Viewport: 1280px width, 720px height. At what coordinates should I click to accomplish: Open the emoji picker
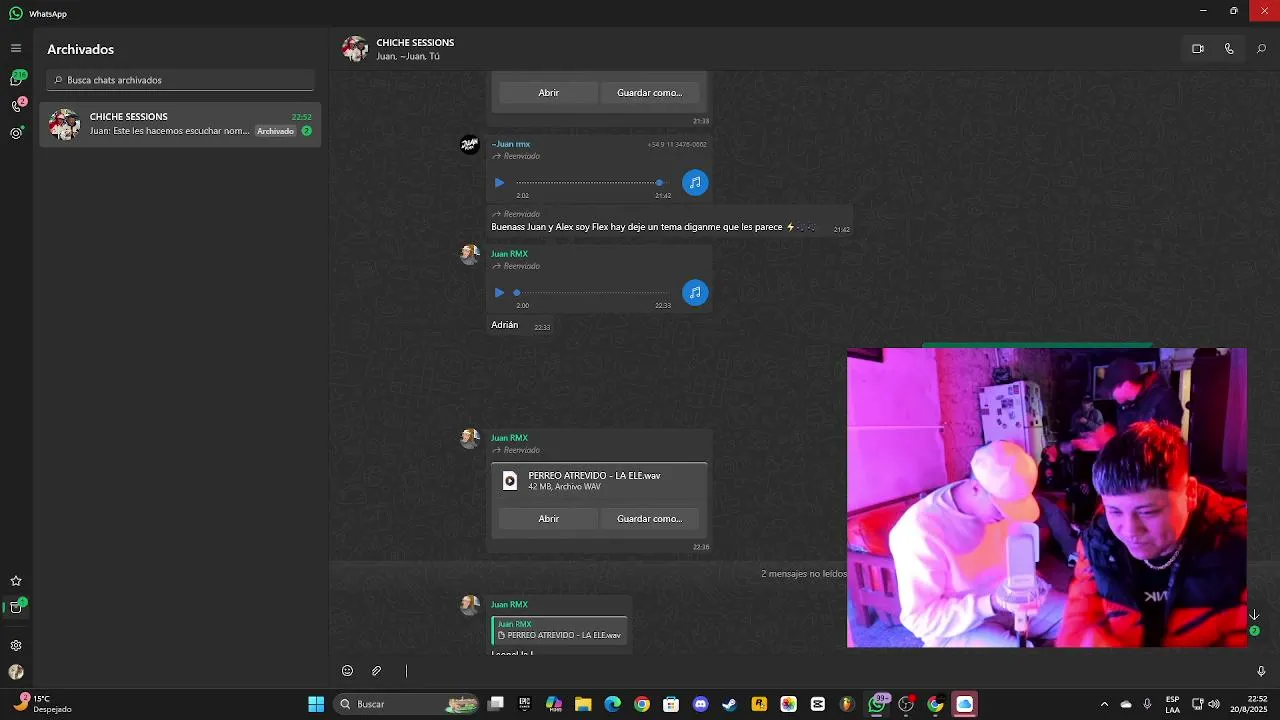pyautogui.click(x=347, y=671)
